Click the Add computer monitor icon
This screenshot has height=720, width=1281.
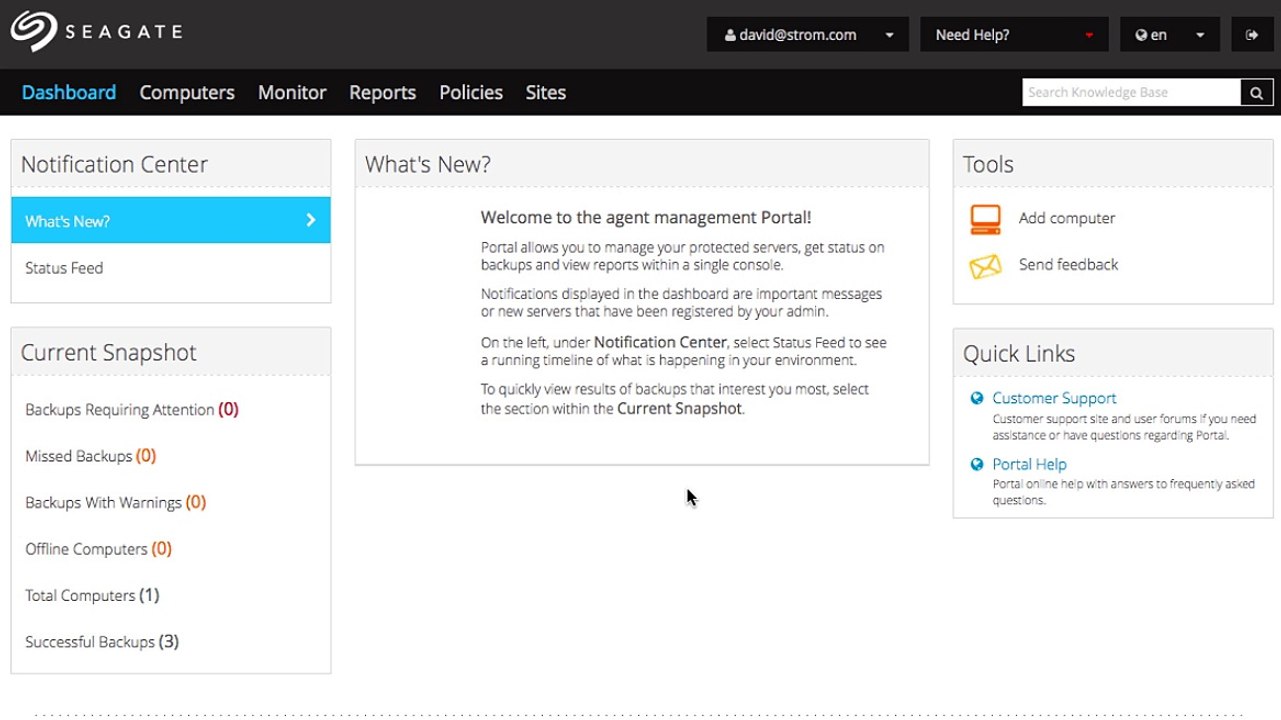pos(985,219)
